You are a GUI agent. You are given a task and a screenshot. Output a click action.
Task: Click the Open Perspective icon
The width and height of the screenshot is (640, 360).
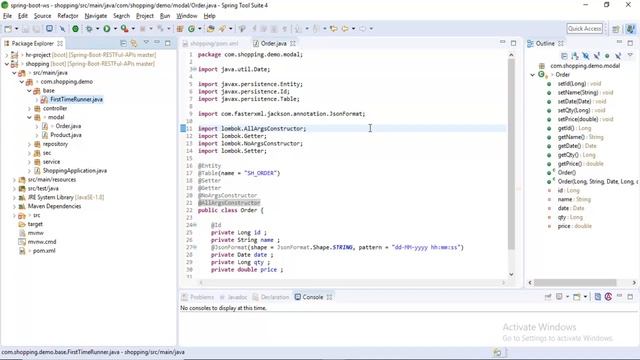[616, 29]
